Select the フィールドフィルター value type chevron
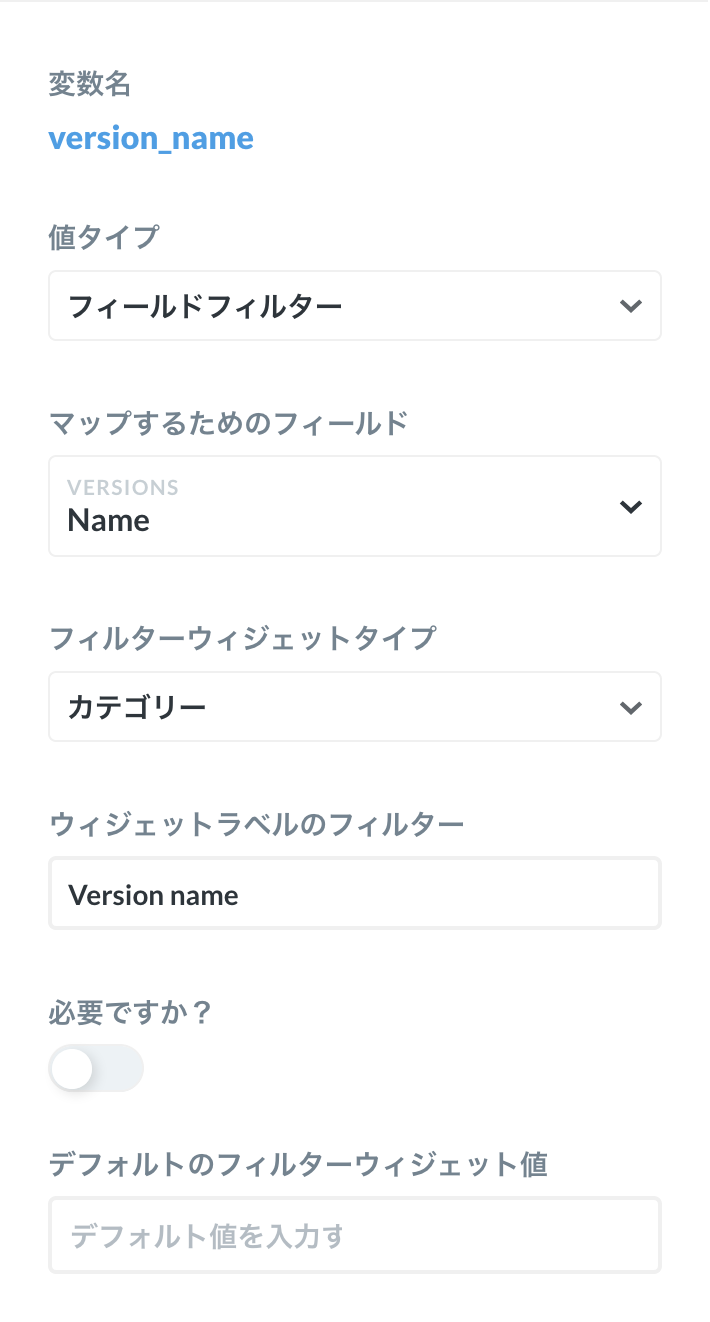The width and height of the screenshot is (710, 1322). click(x=631, y=306)
